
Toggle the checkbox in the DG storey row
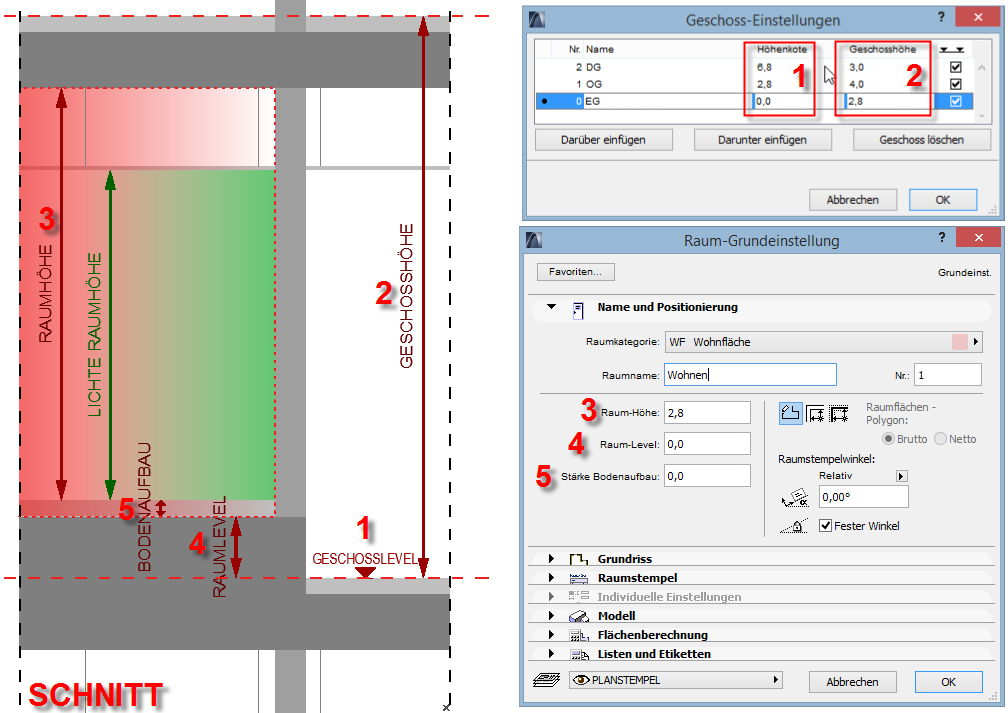pos(956,67)
